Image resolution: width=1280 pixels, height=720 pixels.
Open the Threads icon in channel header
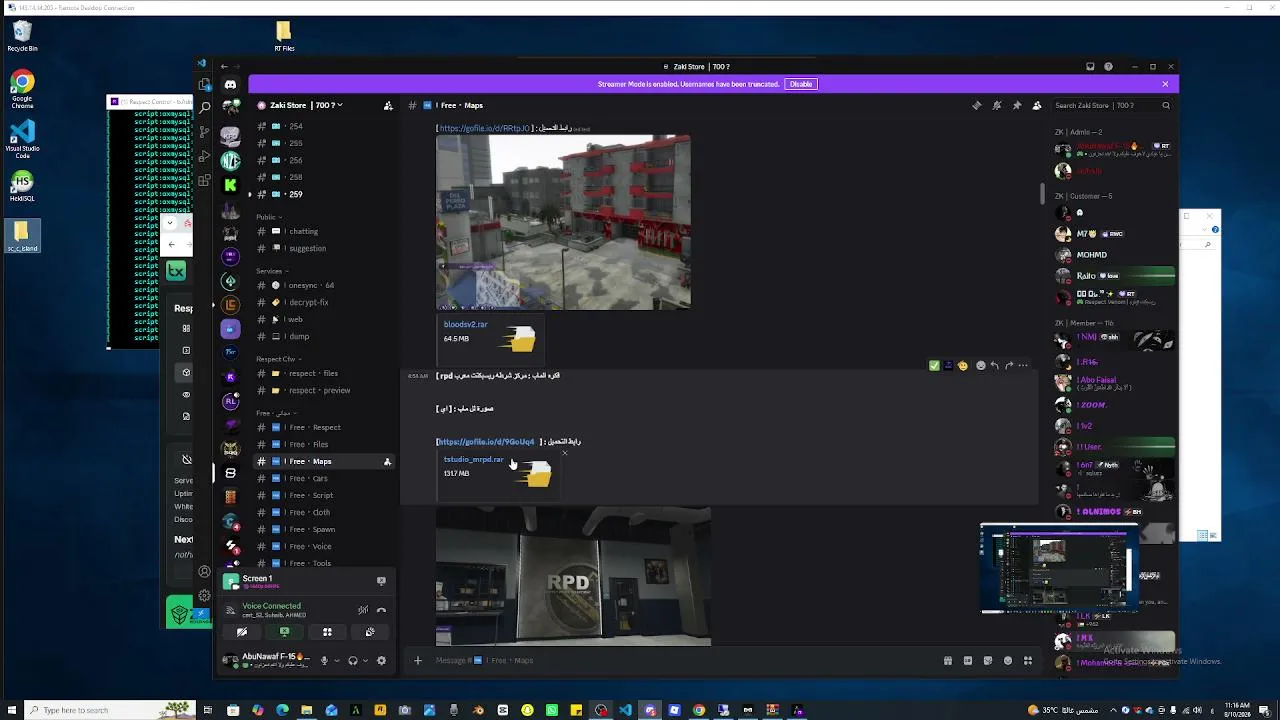[977, 105]
